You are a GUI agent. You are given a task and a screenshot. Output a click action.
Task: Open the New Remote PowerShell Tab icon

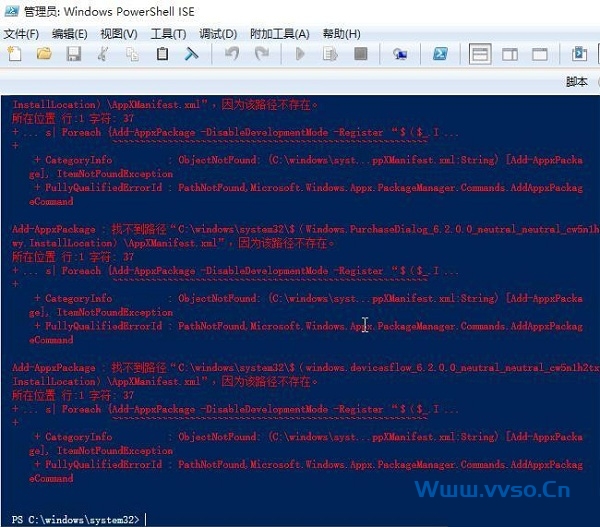tap(400, 54)
